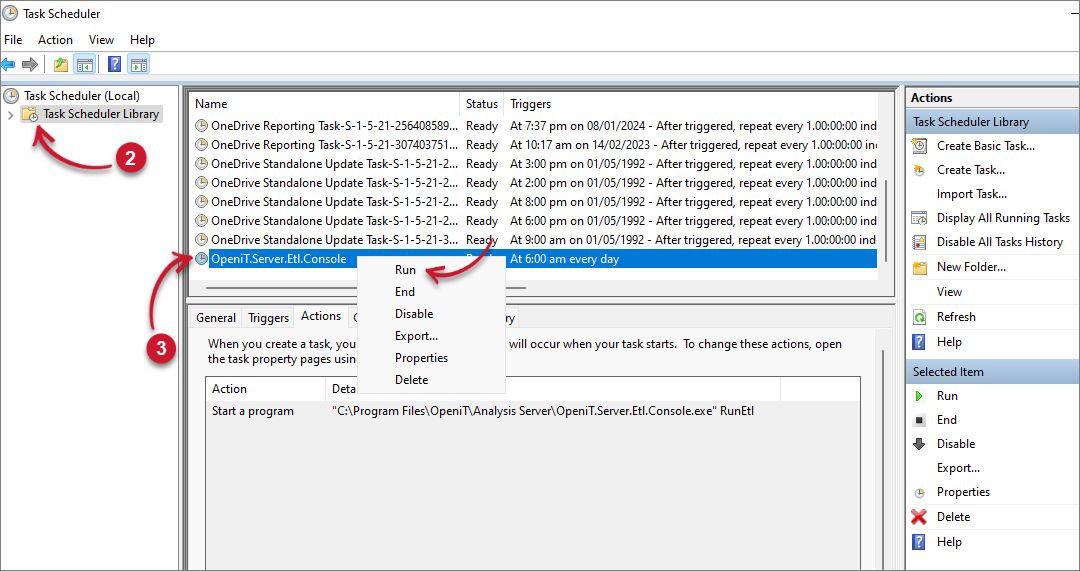Sort by the Status column header

(481, 104)
